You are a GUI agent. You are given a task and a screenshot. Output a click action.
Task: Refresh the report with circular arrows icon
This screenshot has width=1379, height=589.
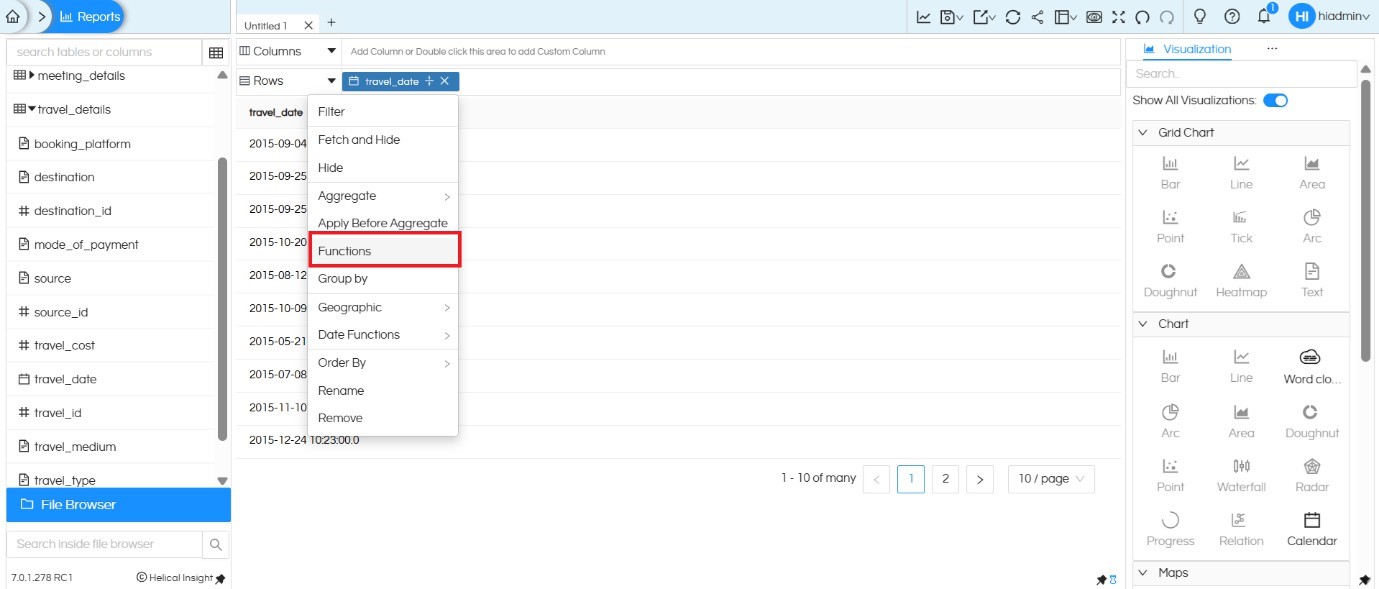pos(1013,17)
